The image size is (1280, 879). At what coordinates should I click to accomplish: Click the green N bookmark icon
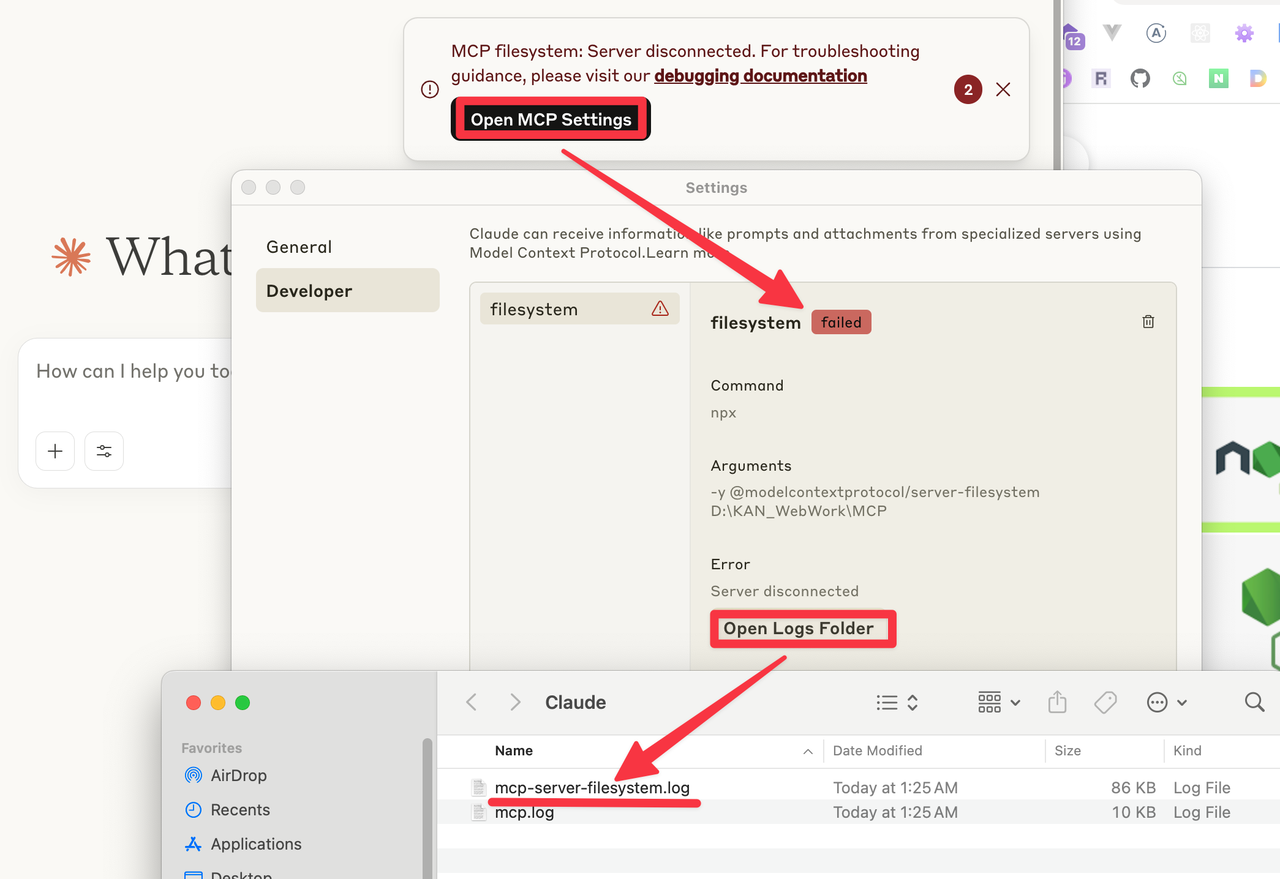pyautogui.click(x=1218, y=78)
